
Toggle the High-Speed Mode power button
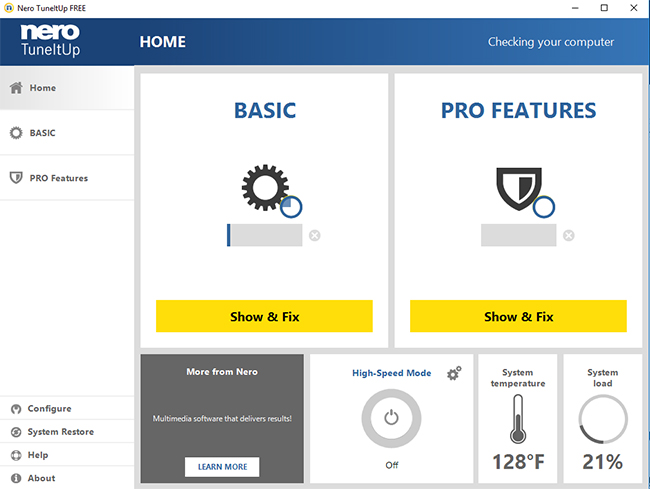(391, 418)
